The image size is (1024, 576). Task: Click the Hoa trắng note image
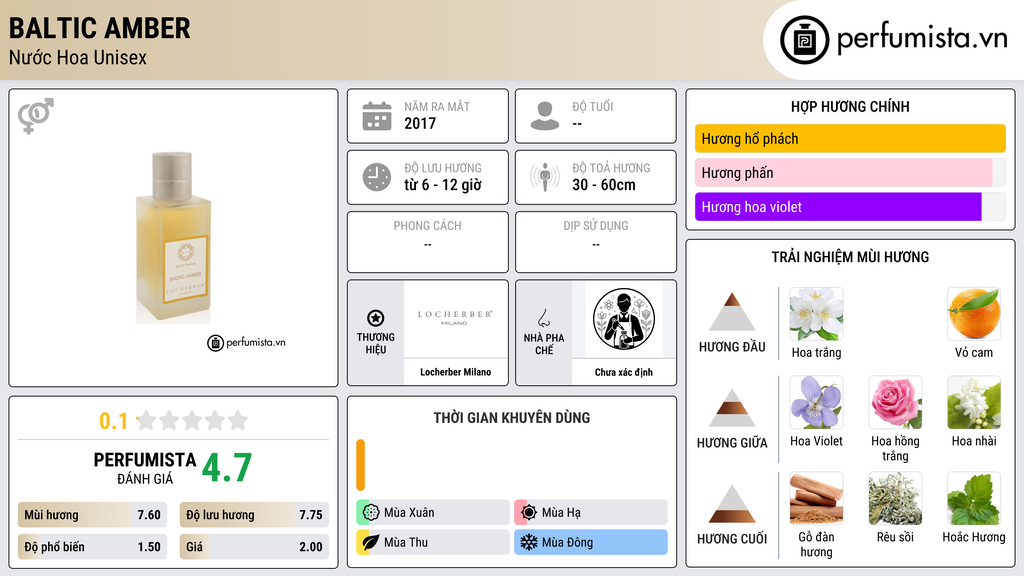point(816,314)
